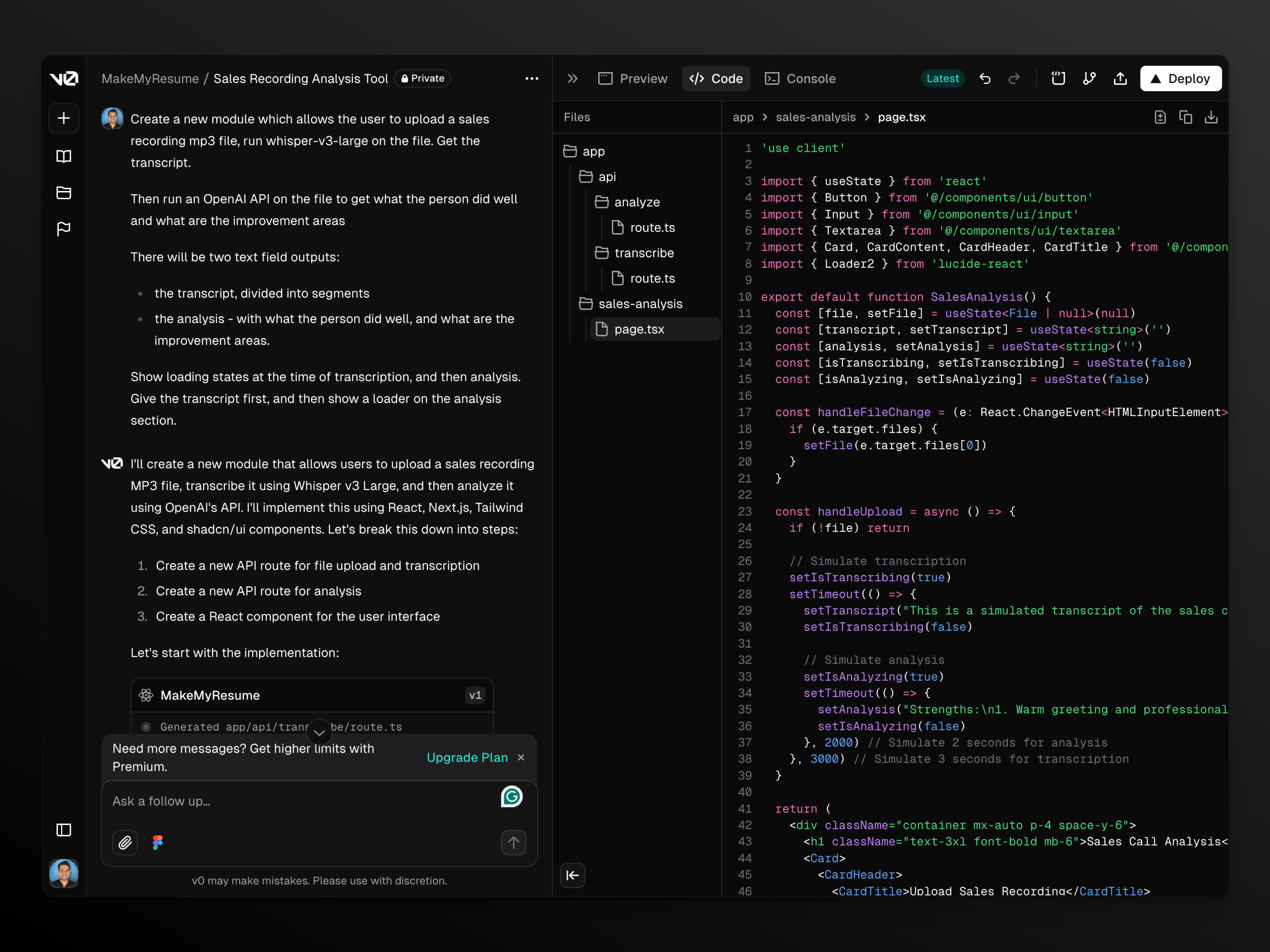Image resolution: width=1270 pixels, height=952 pixels.
Task: Click page.tsx in the breadcrumb
Action: 901,117
